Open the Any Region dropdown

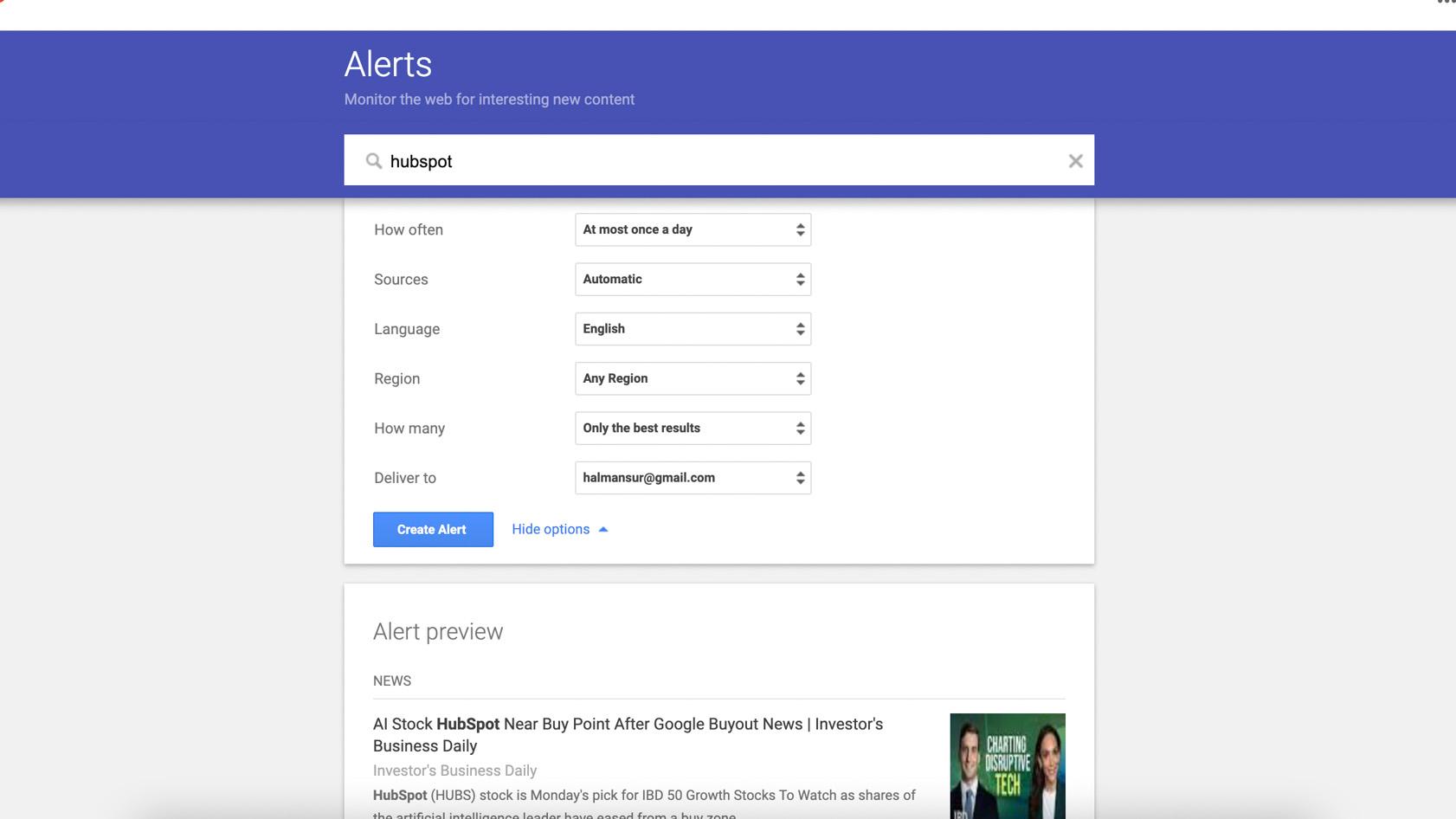tap(693, 378)
